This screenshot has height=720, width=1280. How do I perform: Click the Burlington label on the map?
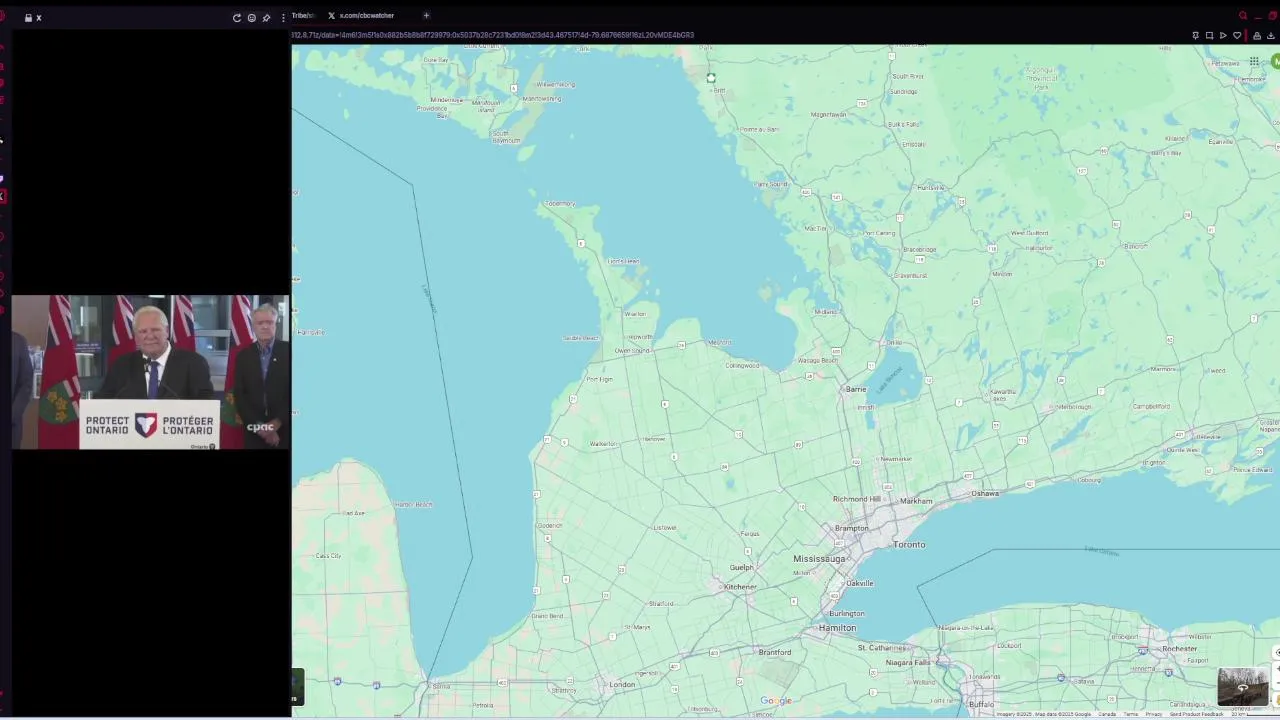point(847,614)
